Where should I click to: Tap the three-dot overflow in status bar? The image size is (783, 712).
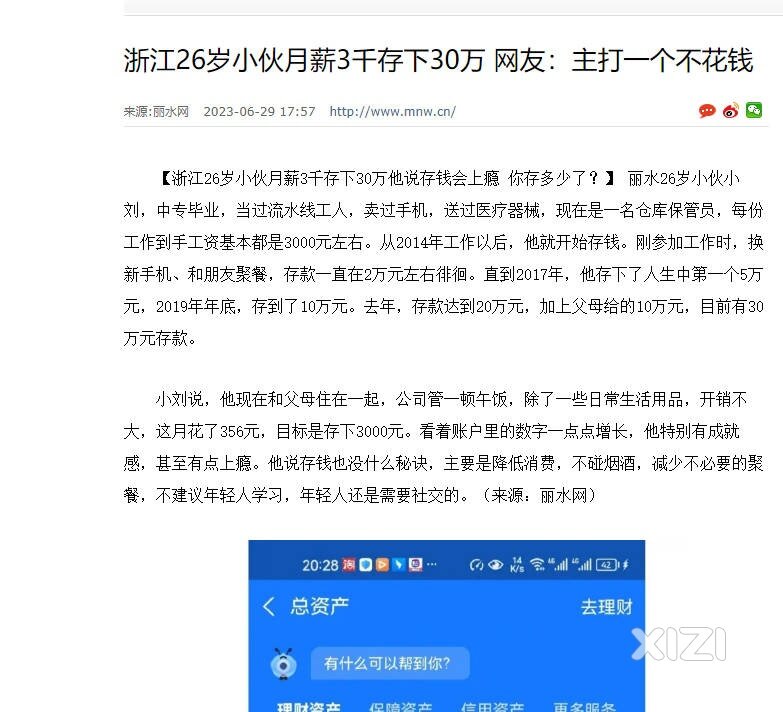pos(432,564)
